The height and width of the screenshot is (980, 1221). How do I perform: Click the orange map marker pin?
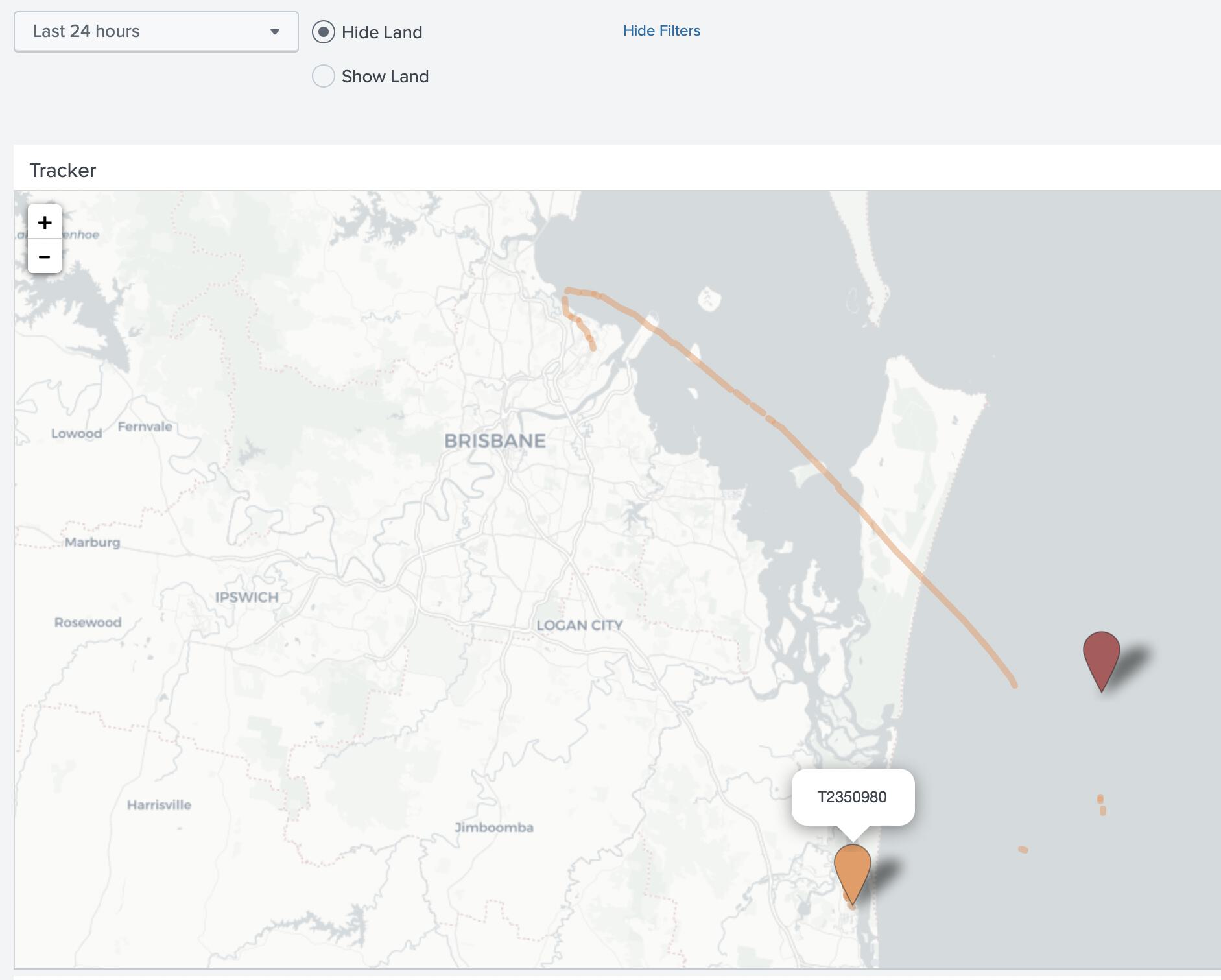point(852,869)
